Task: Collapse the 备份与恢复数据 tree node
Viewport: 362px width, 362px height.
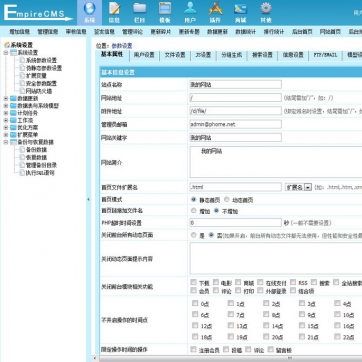Action: (6, 142)
